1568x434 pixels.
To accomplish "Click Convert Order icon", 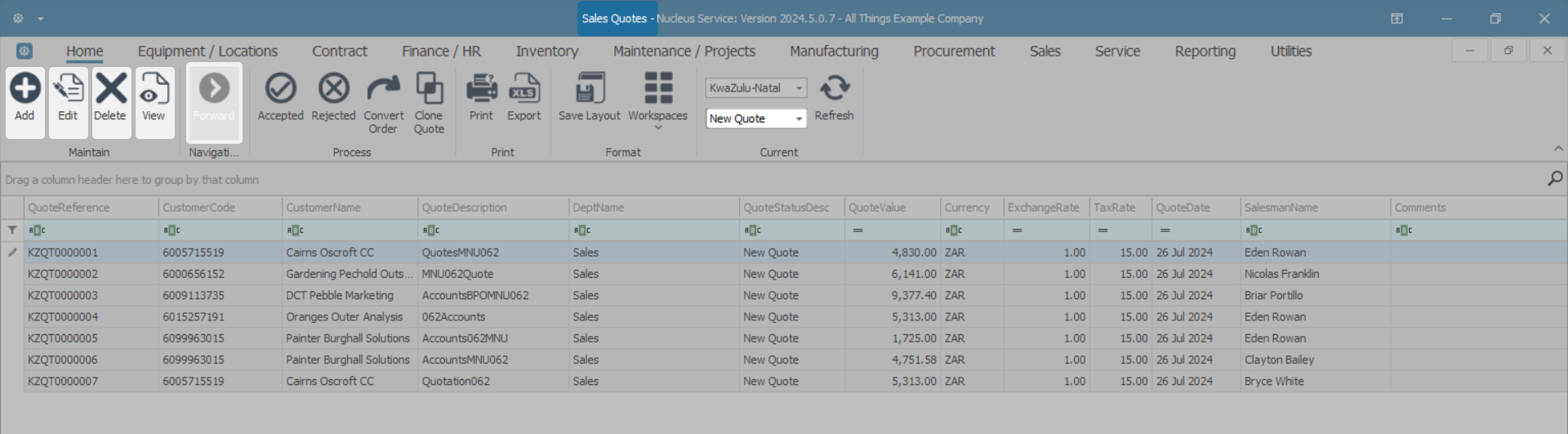I will pos(383,89).
